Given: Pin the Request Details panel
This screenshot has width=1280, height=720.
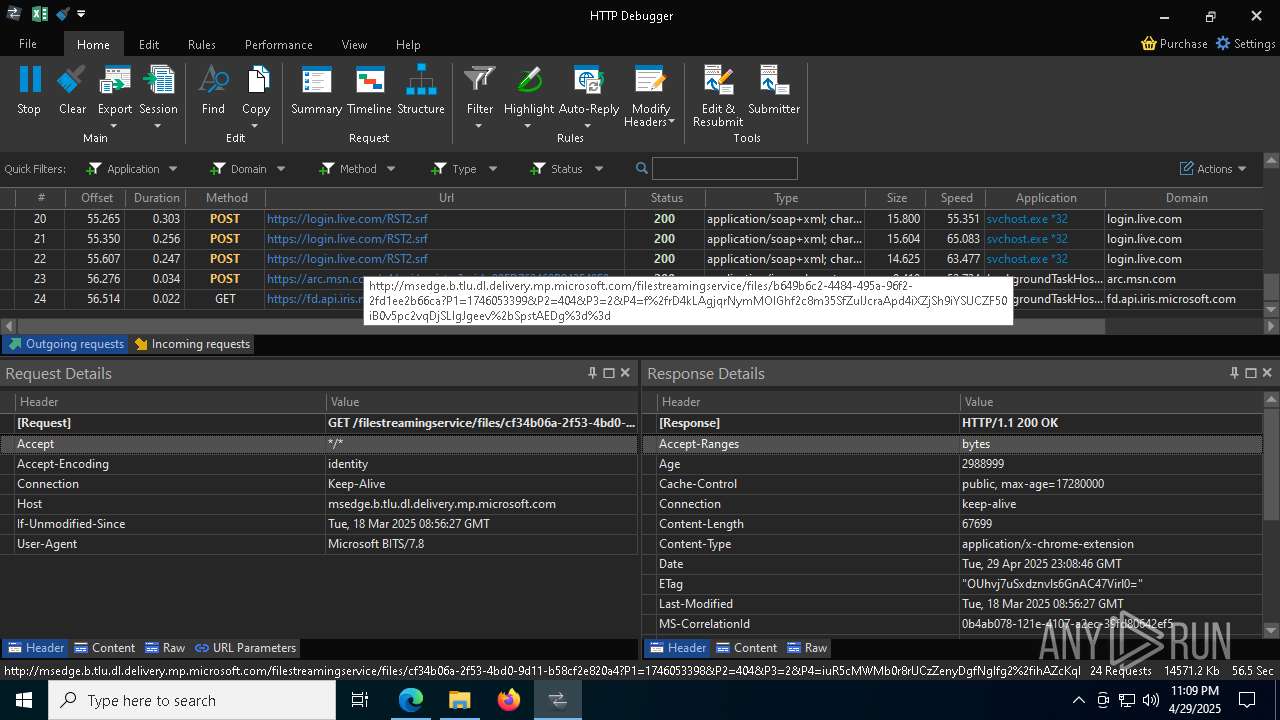Looking at the screenshot, I should [x=592, y=373].
